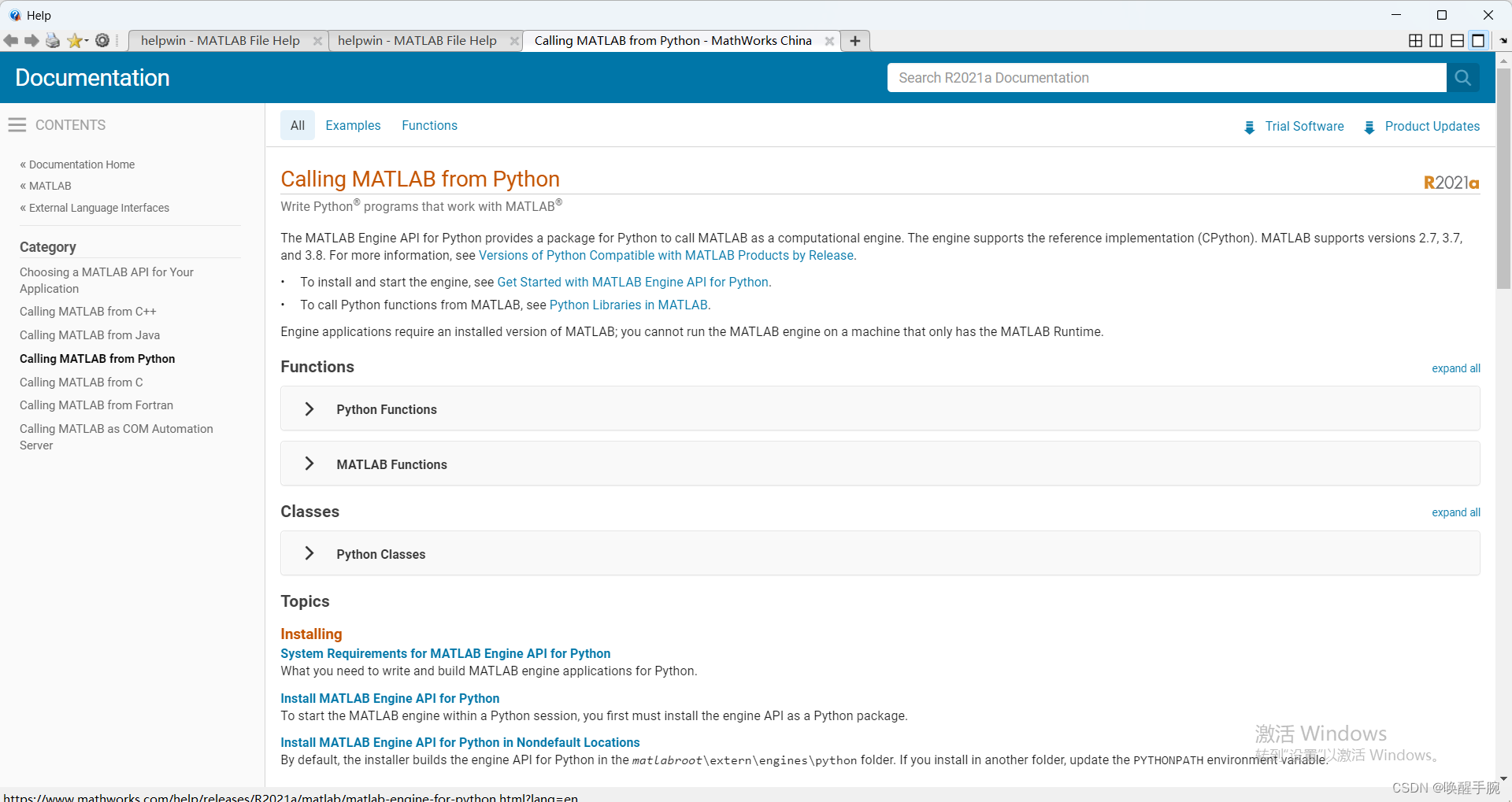Click the Trial Software download icon
Image resolution: width=1512 pixels, height=802 pixels.
point(1249,127)
